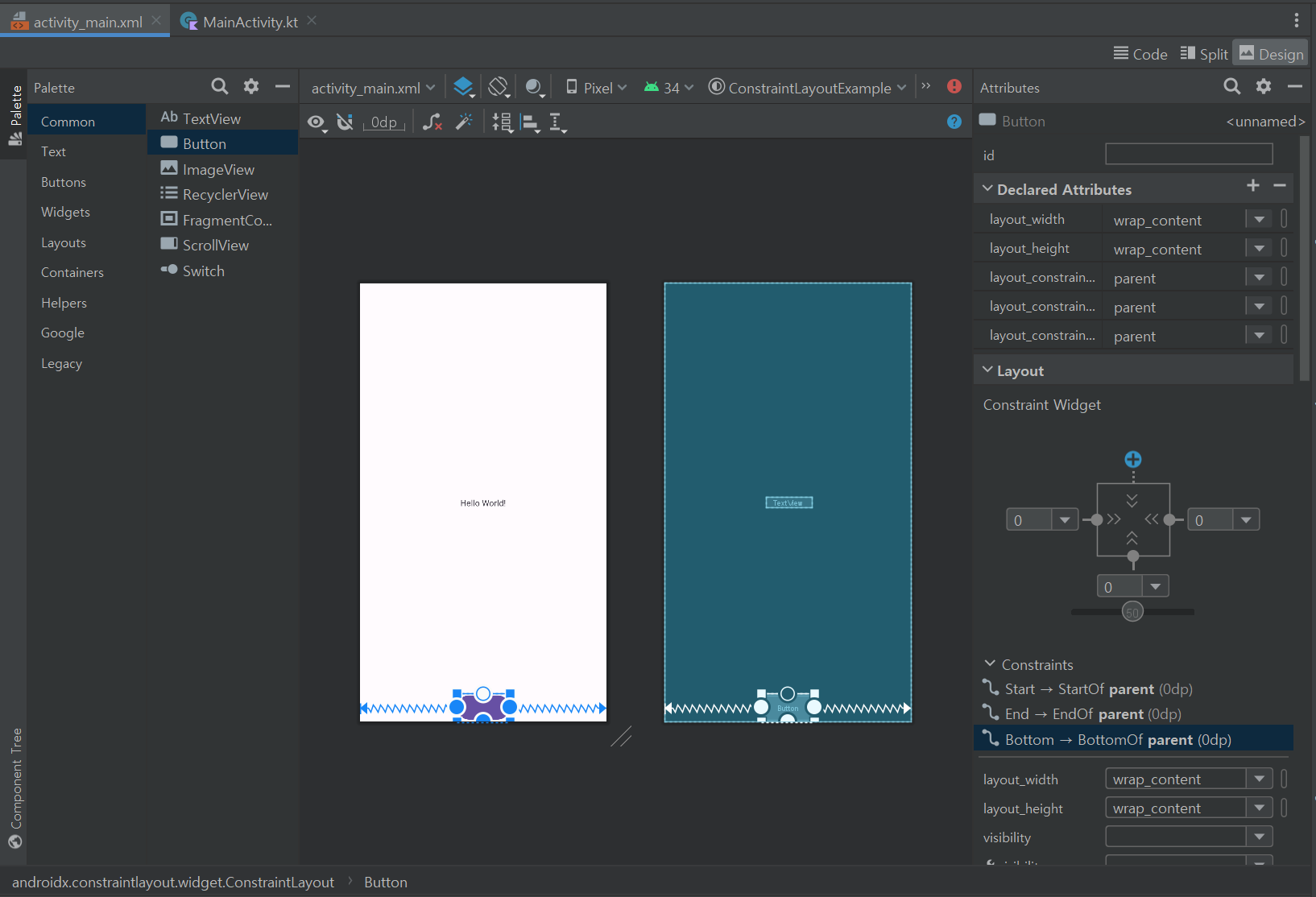Open declared layout_width value dropdown
The height and width of the screenshot is (897, 1316).
pos(1259,219)
